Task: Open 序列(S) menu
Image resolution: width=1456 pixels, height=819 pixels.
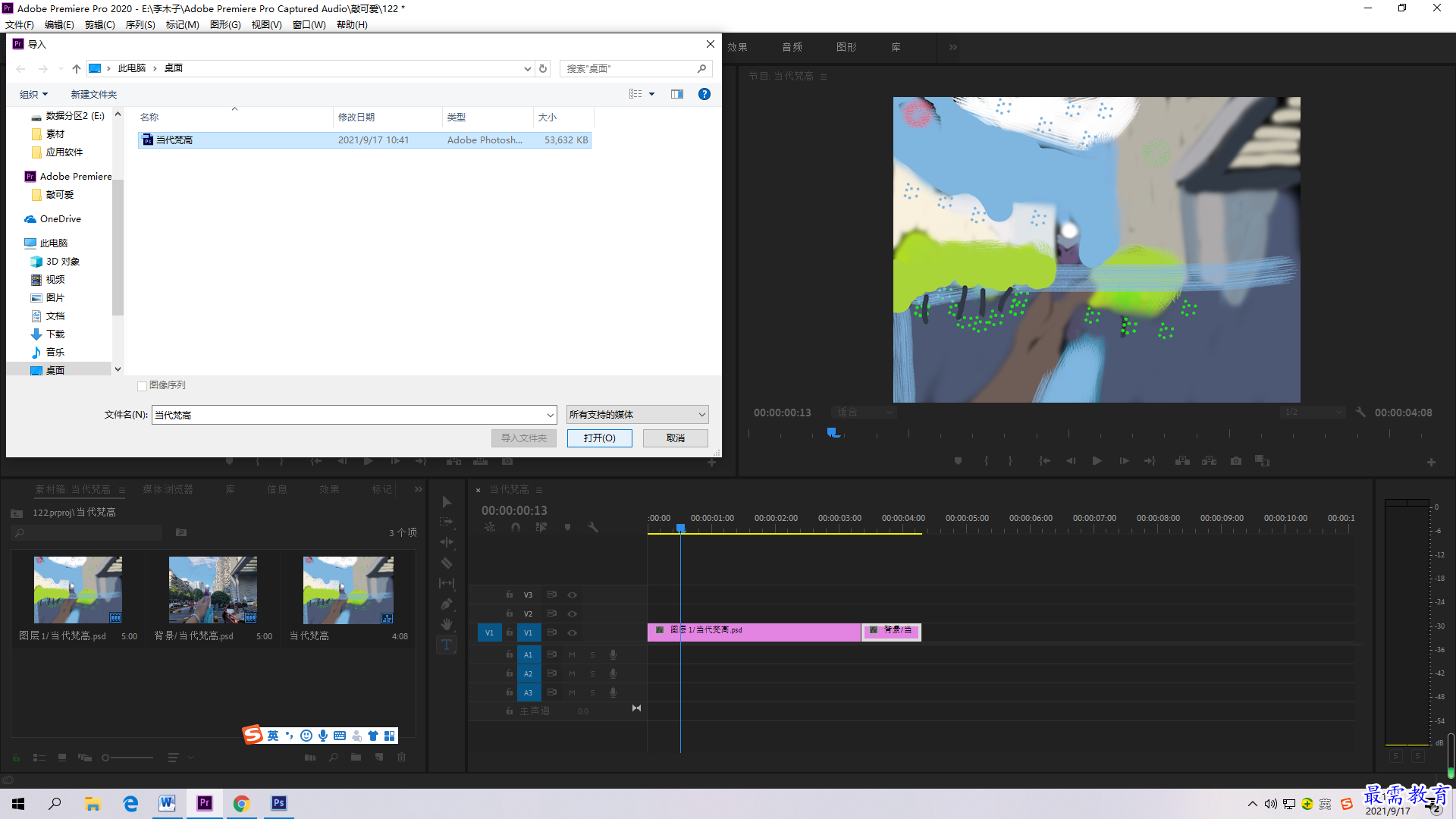Action: (x=140, y=24)
